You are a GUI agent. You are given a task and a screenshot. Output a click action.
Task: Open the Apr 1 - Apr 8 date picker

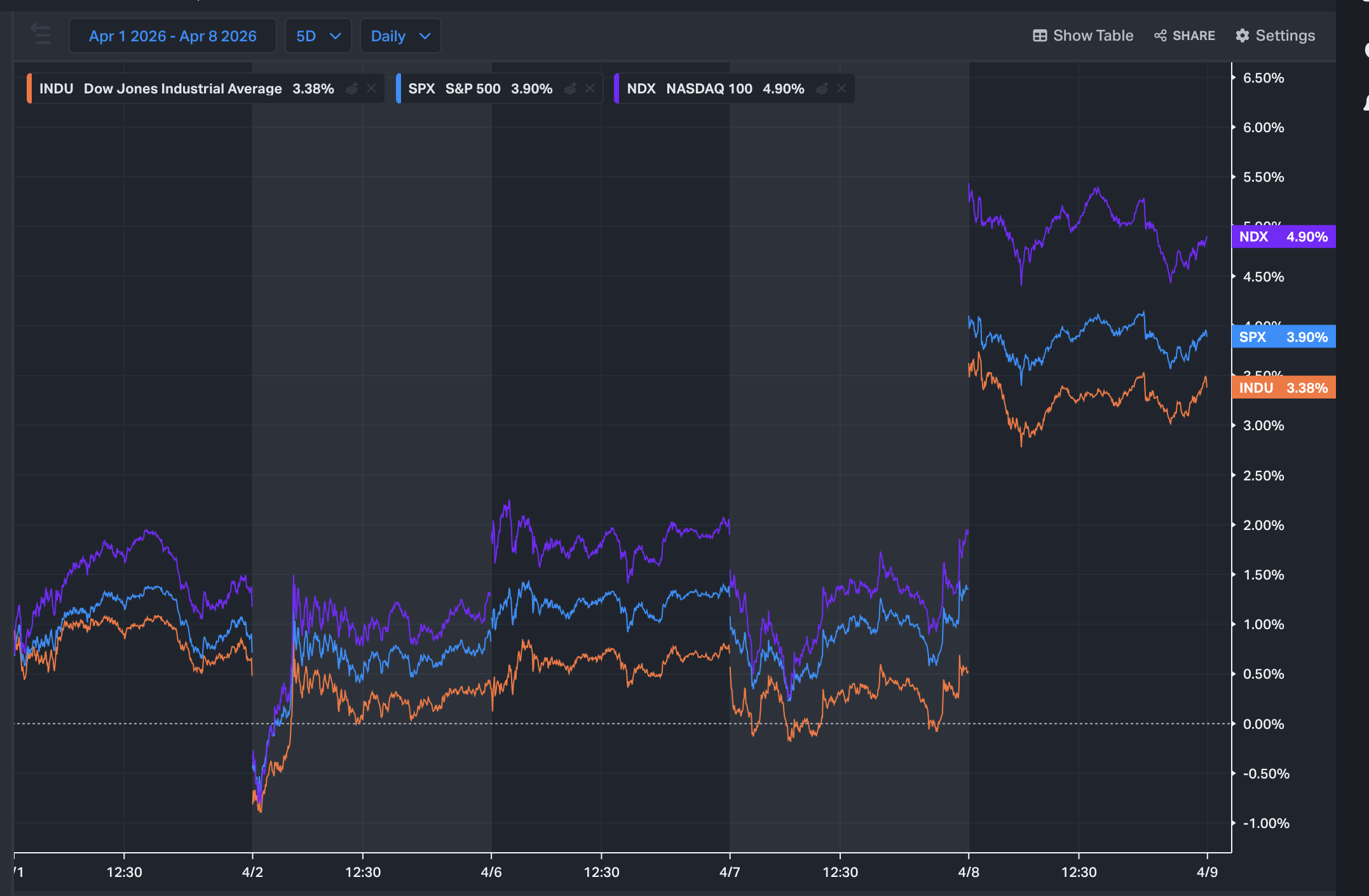tap(172, 36)
